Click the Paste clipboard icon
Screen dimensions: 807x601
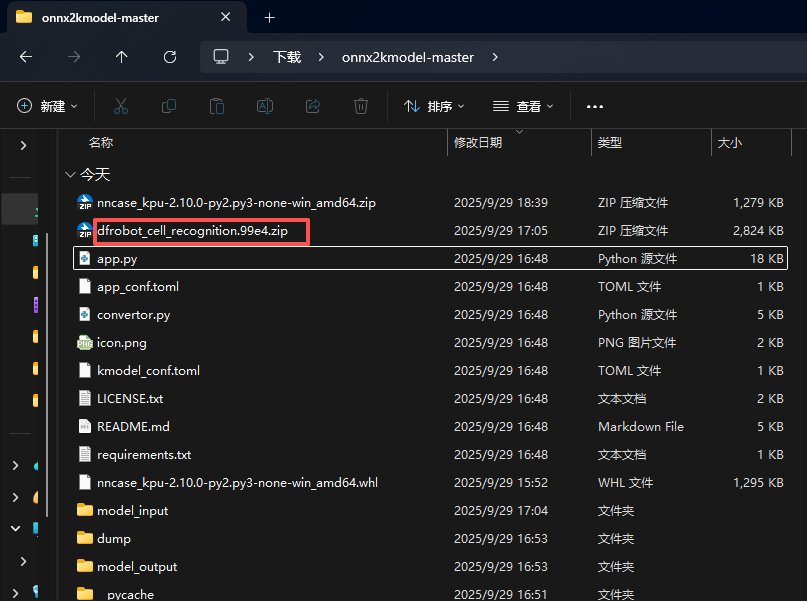point(216,106)
